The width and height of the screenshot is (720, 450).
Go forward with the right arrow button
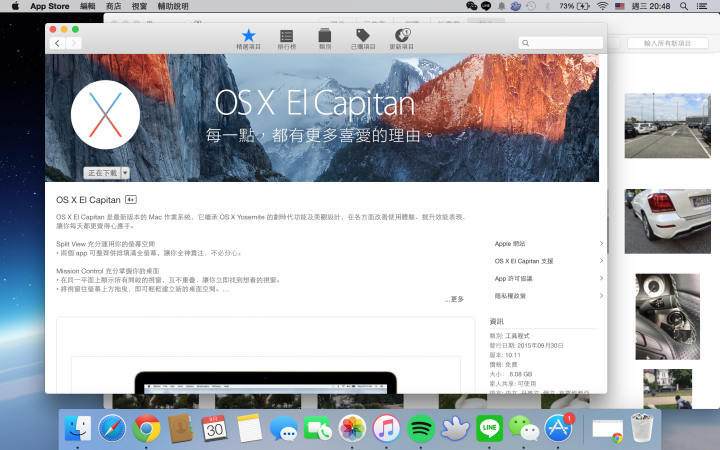tap(73, 43)
